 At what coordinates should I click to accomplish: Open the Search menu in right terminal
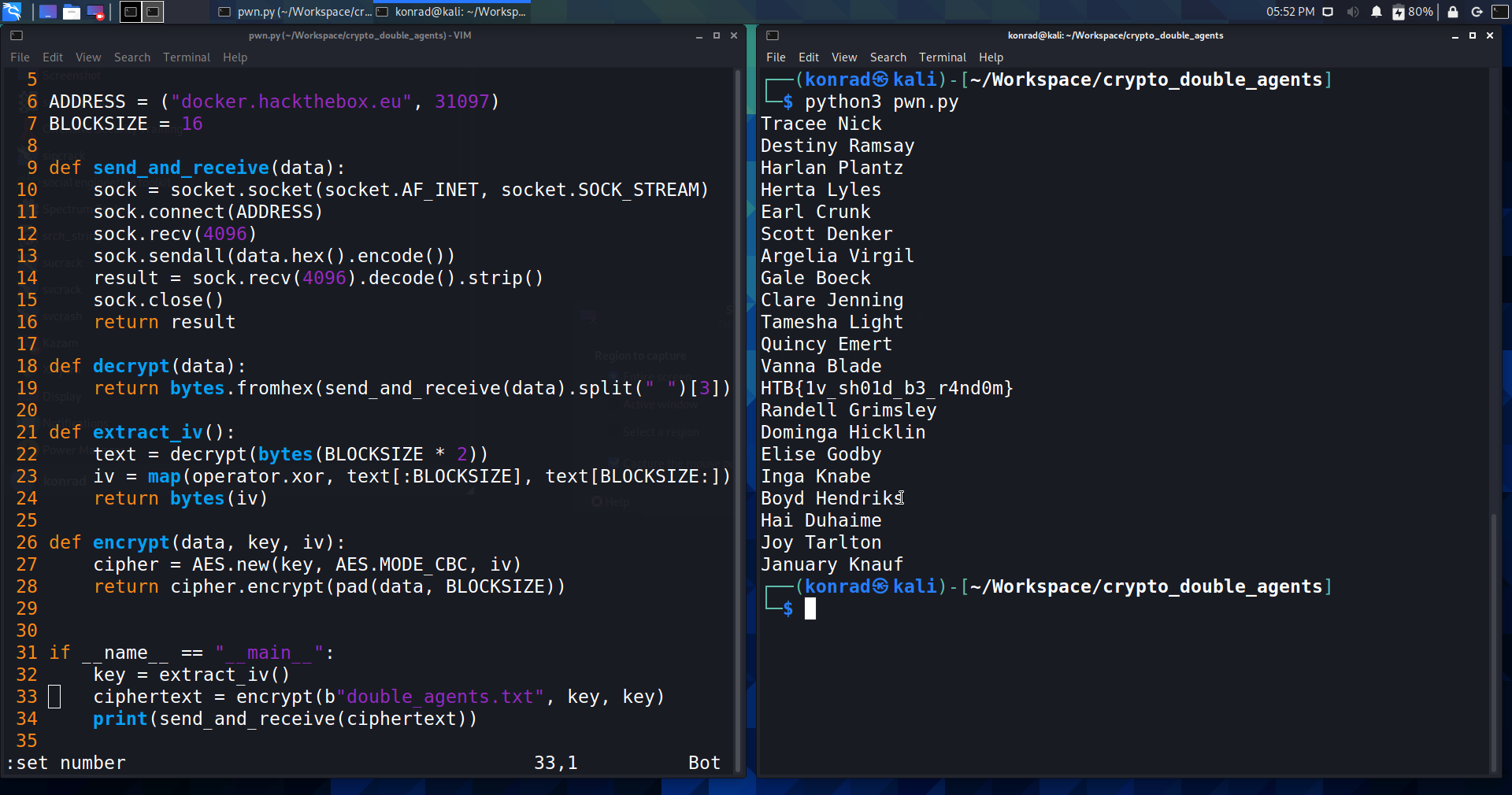(888, 57)
